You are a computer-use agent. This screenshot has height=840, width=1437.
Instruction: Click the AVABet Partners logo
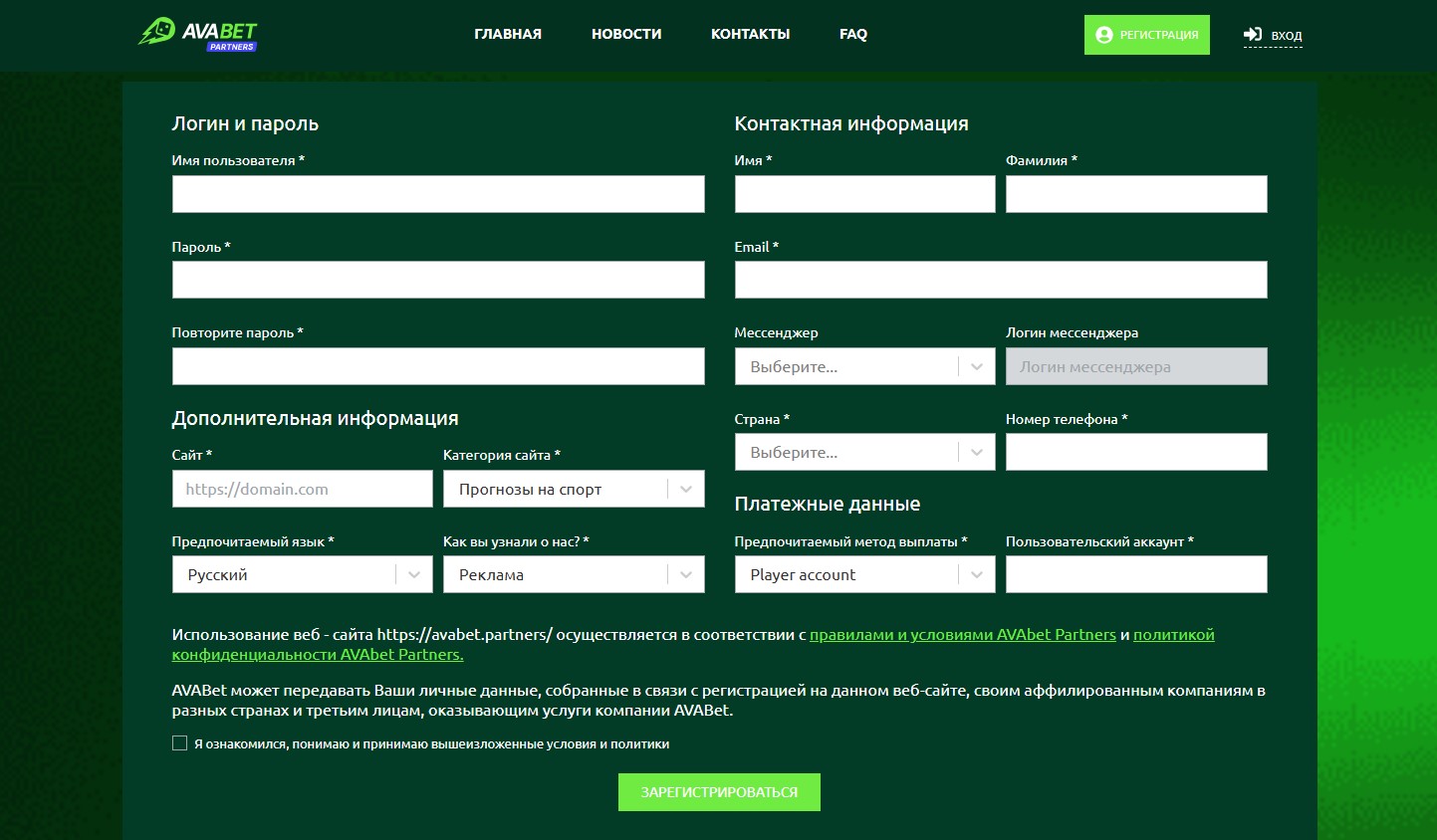(197, 34)
